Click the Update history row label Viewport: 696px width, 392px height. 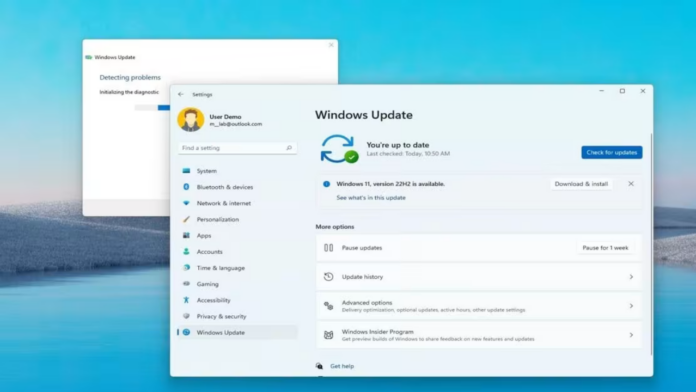click(x=362, y=277)
